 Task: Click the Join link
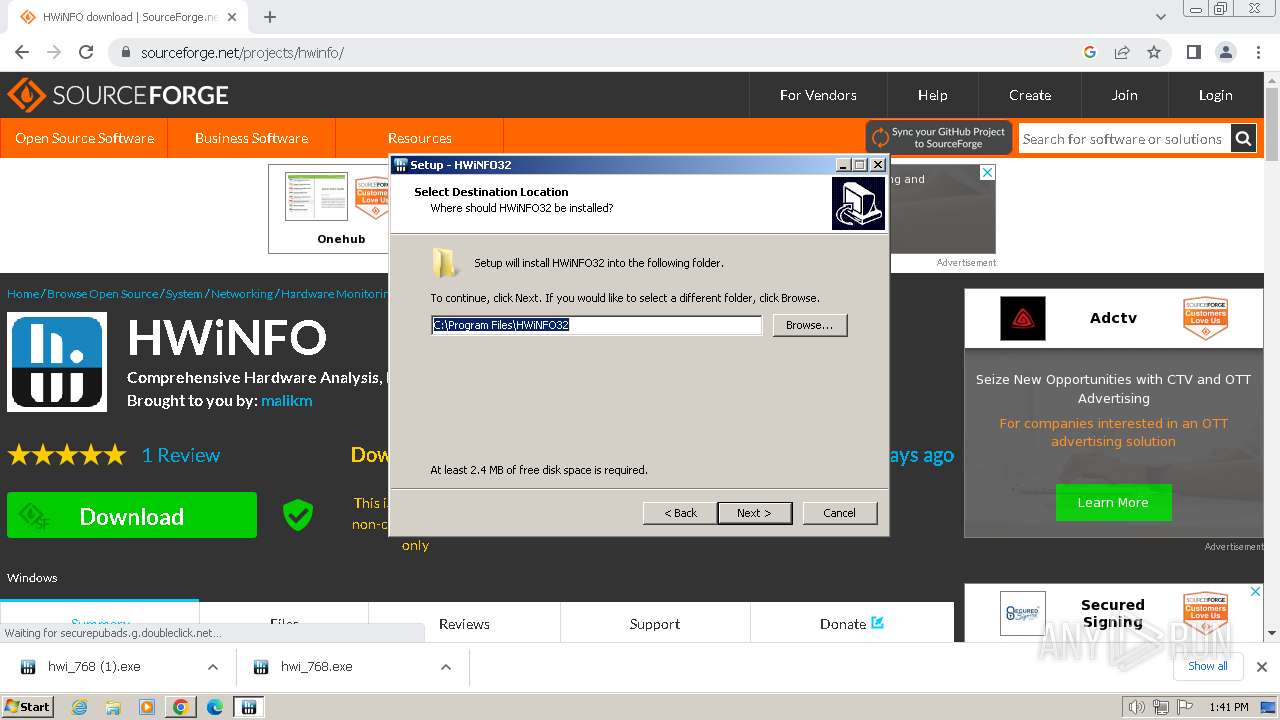click(x=1124, y=95)
